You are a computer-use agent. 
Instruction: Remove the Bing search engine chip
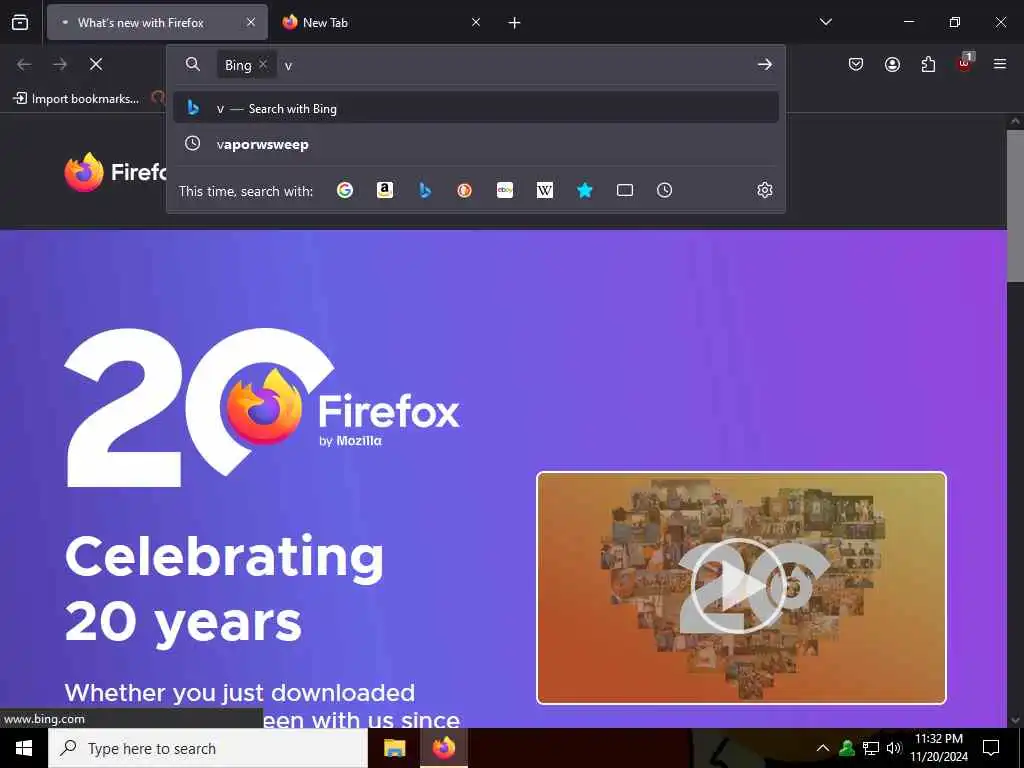263,64
